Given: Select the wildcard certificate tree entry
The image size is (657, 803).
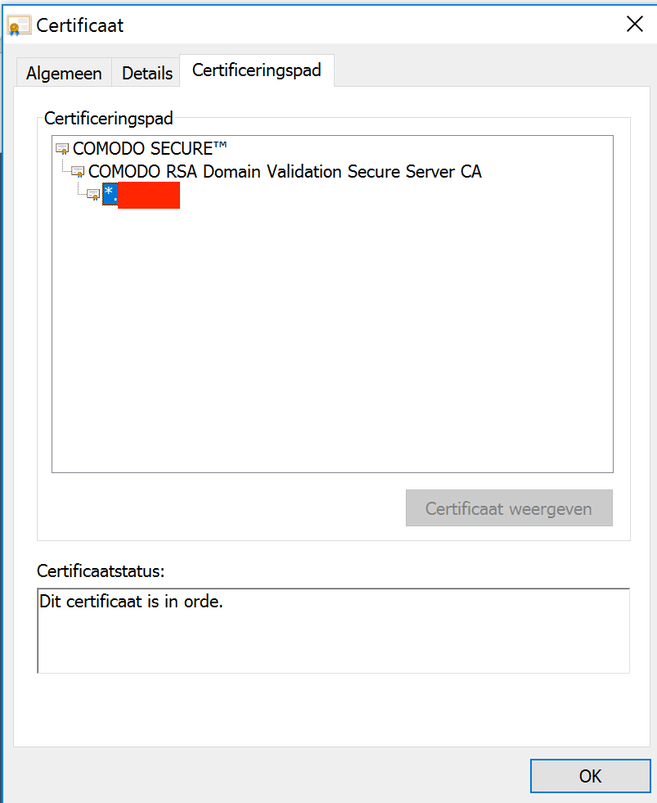Looking at the screenshot, I should (141, 195).
